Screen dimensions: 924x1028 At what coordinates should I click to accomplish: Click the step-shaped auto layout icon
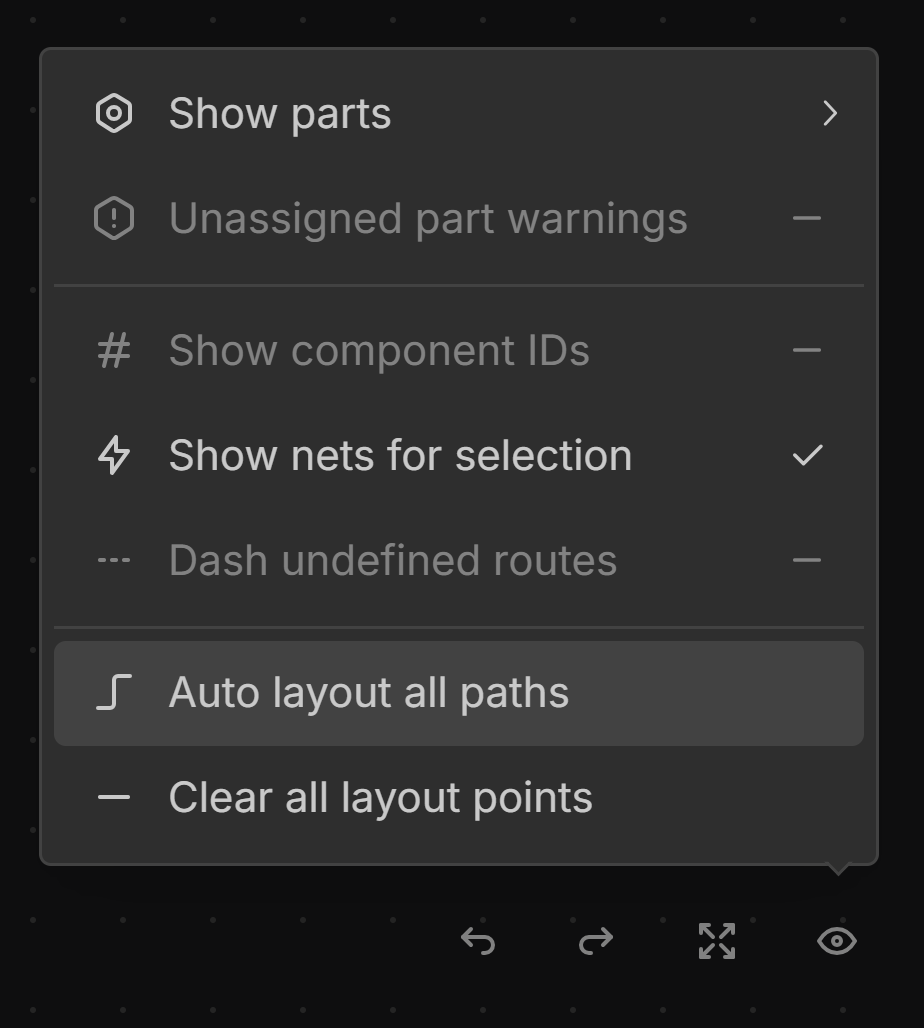pyautogui.click(x=114, y=693)
